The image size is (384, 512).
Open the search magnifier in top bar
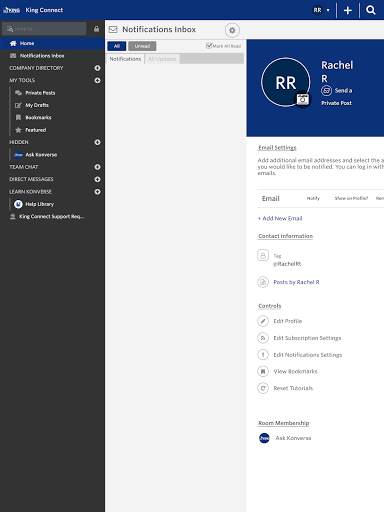pyautogui.click(x=371, y=10)
